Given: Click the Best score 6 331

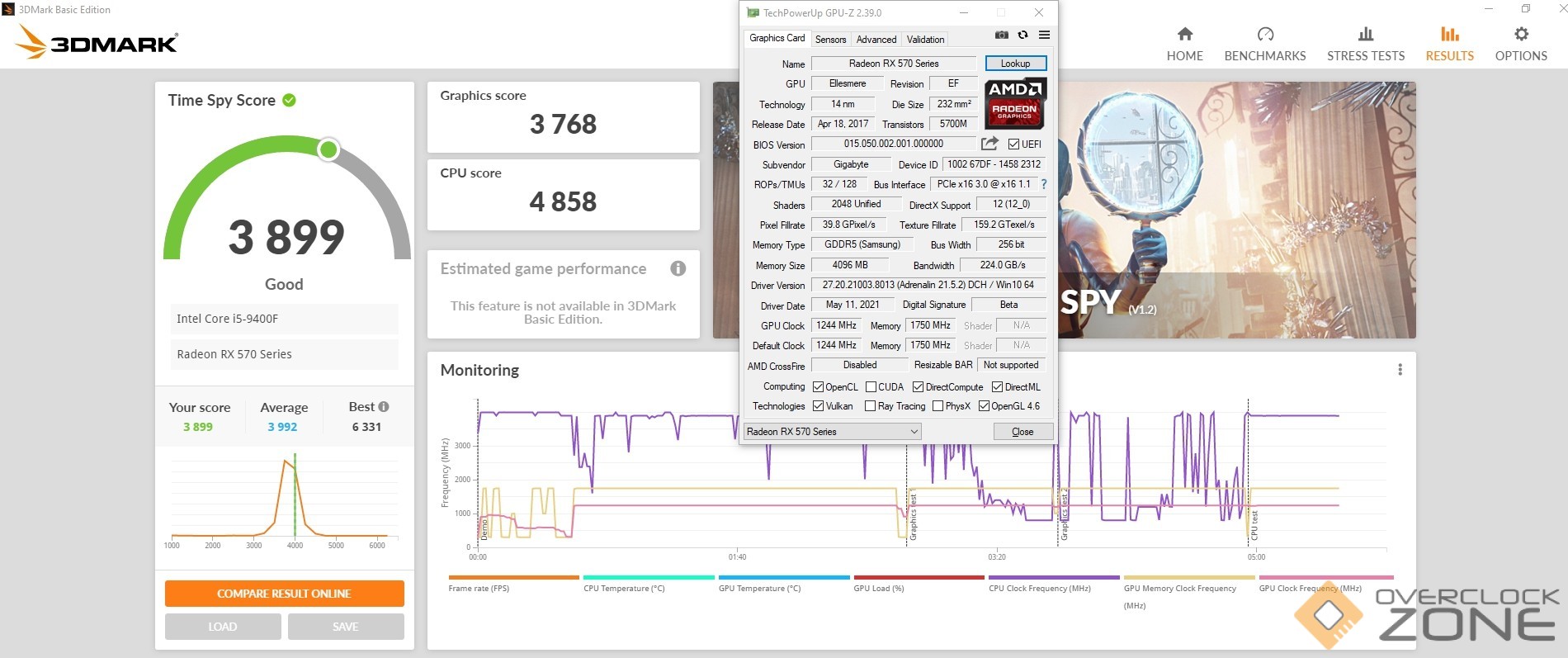Looking at the screenshot, I should click(x=366, y=427).
